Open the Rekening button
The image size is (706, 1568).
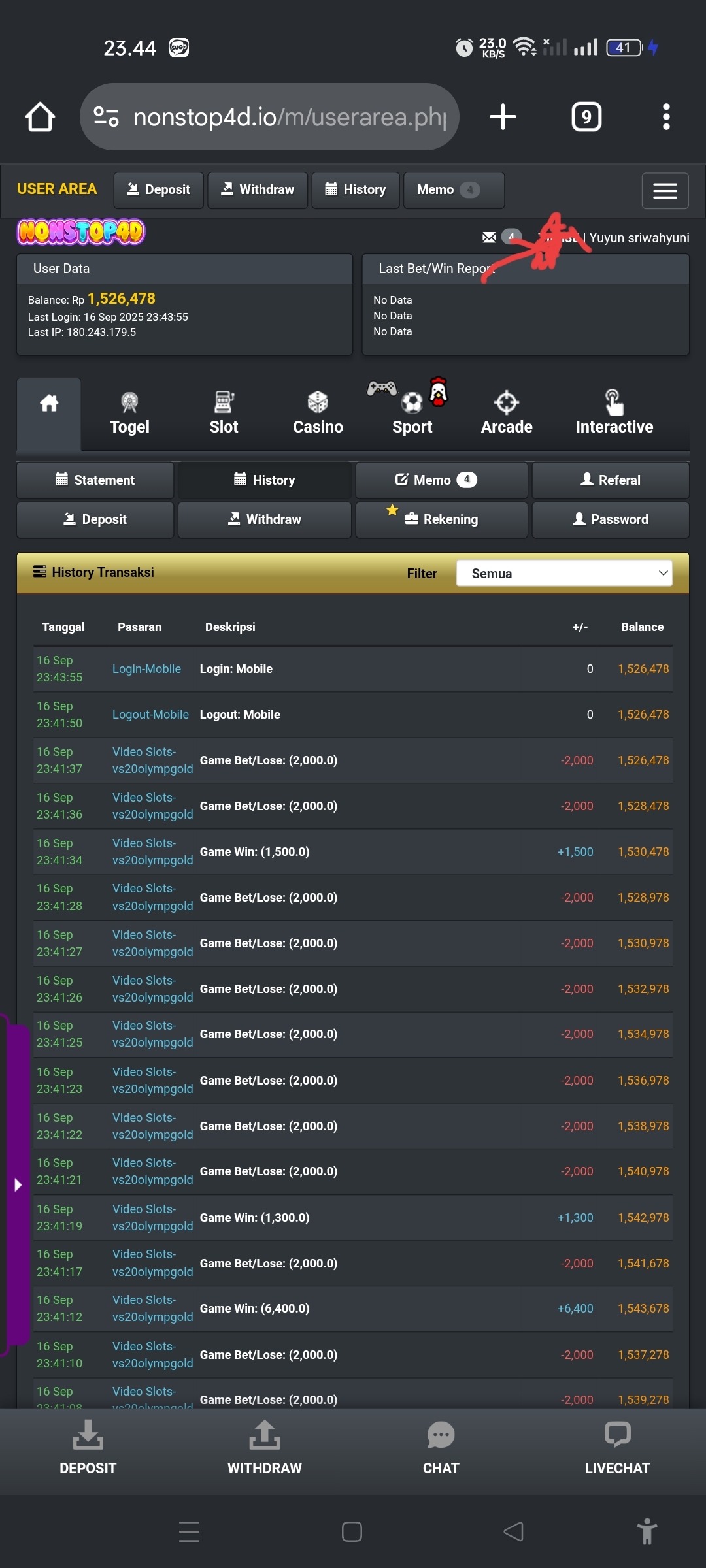pos(441,519)
